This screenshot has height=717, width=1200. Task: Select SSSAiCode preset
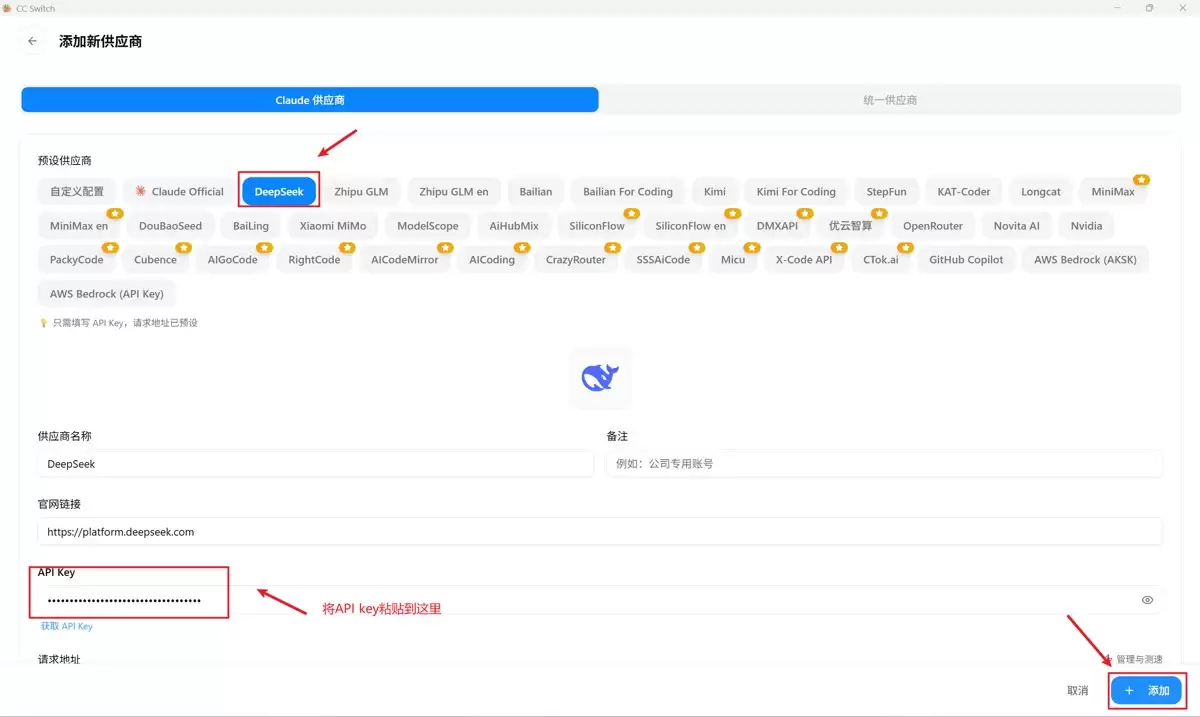663,260
